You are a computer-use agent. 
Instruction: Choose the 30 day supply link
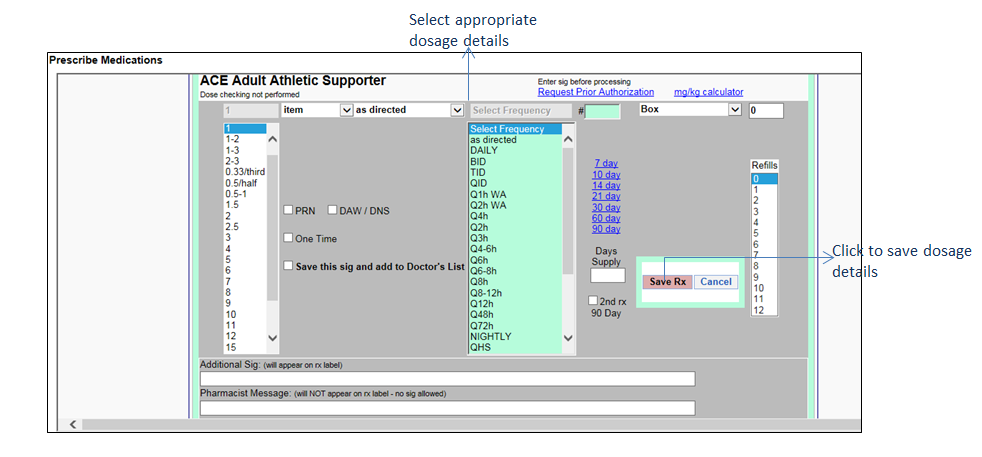[x=605, y=207]
